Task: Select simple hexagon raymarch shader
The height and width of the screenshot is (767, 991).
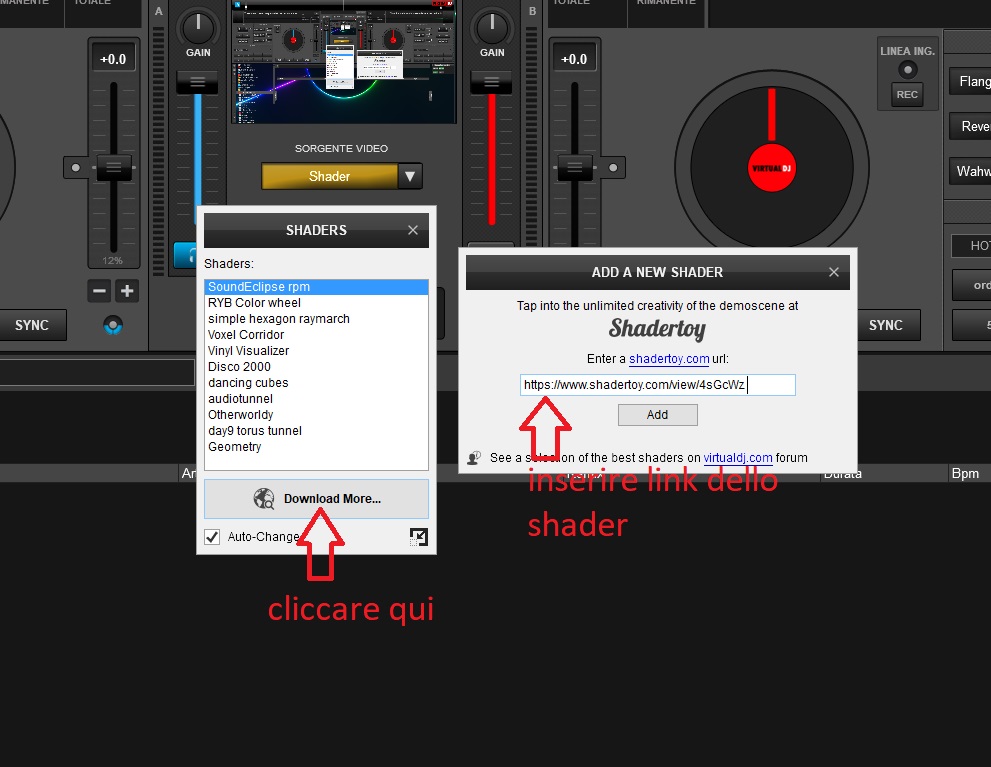Action: [x=316, y=318]
